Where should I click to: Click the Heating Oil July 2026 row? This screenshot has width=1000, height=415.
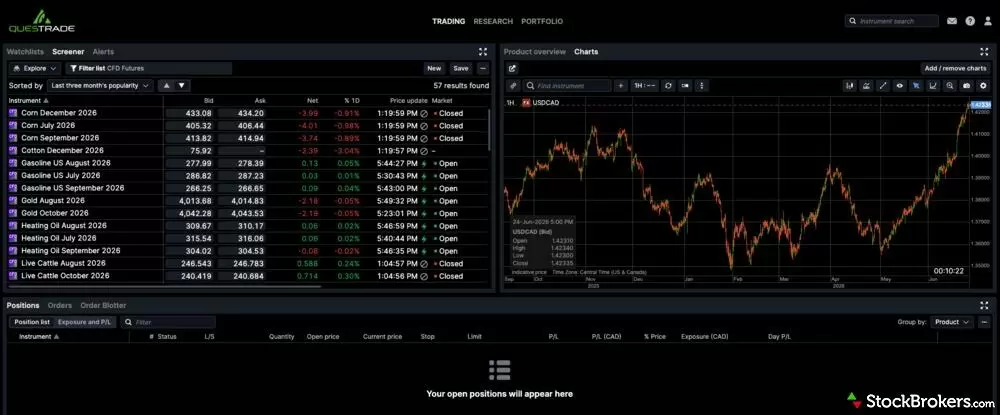pos(248,238)
